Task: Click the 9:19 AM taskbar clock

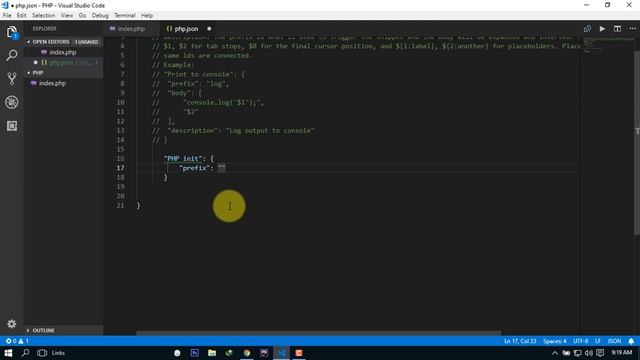Action: [x=622, y=353]
